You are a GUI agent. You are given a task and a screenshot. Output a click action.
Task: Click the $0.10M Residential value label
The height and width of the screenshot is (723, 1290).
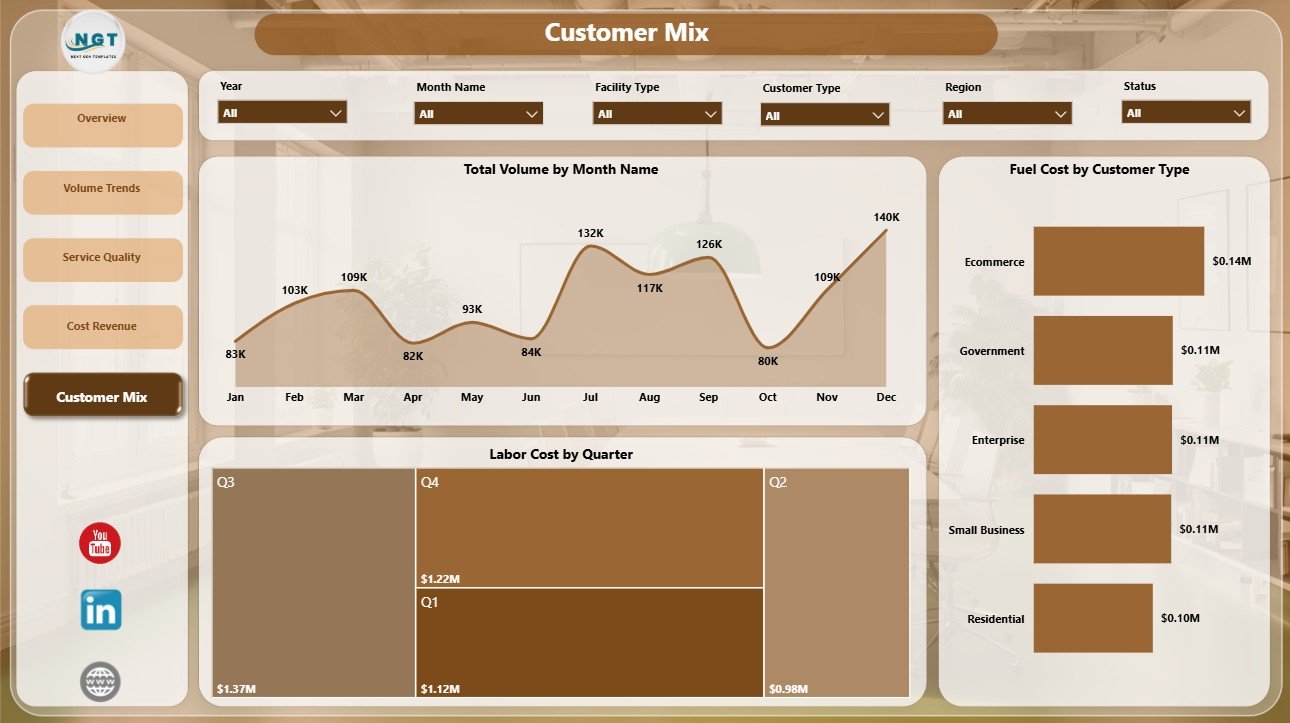(1181, 619)
